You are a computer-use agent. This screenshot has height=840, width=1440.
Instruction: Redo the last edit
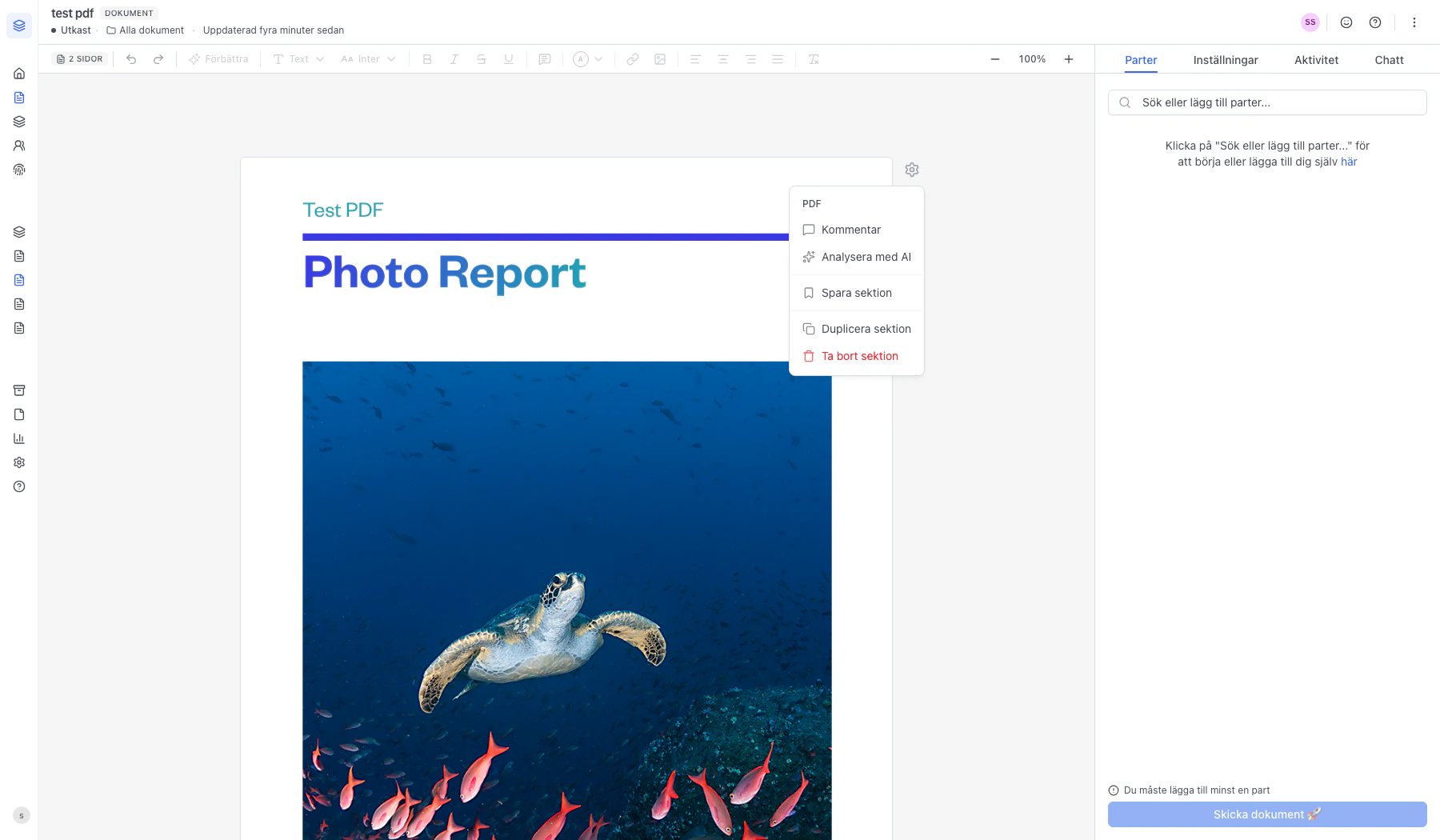(x=158, y=59)
